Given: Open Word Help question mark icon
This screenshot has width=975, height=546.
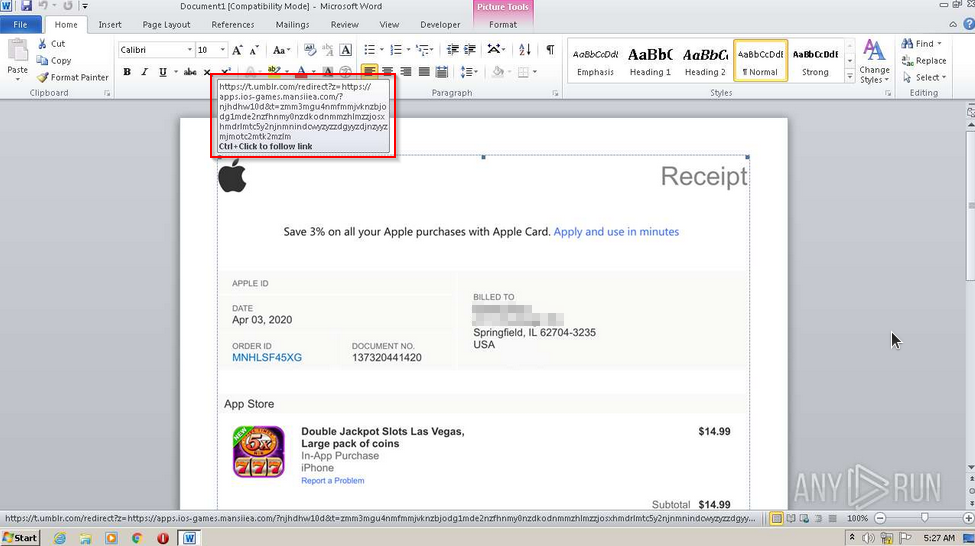Looking at the screenshot, I should (x=968, y=24).
